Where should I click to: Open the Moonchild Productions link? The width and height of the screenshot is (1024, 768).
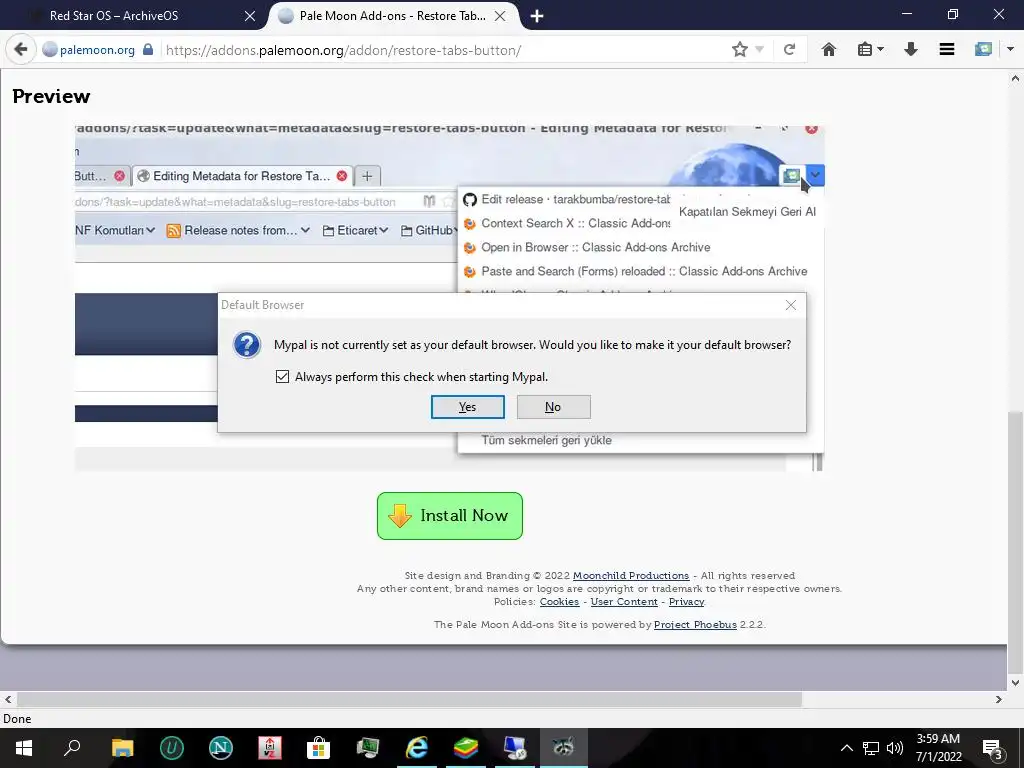631,575
